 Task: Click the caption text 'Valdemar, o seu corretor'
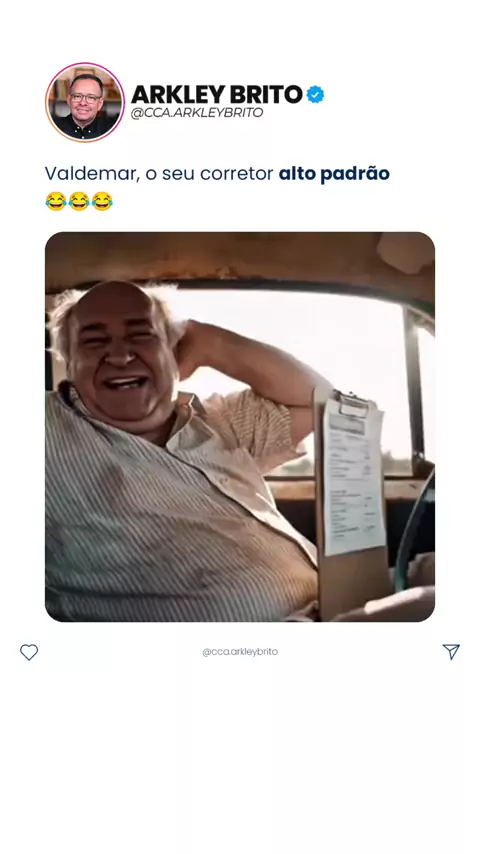pos(159,174)
